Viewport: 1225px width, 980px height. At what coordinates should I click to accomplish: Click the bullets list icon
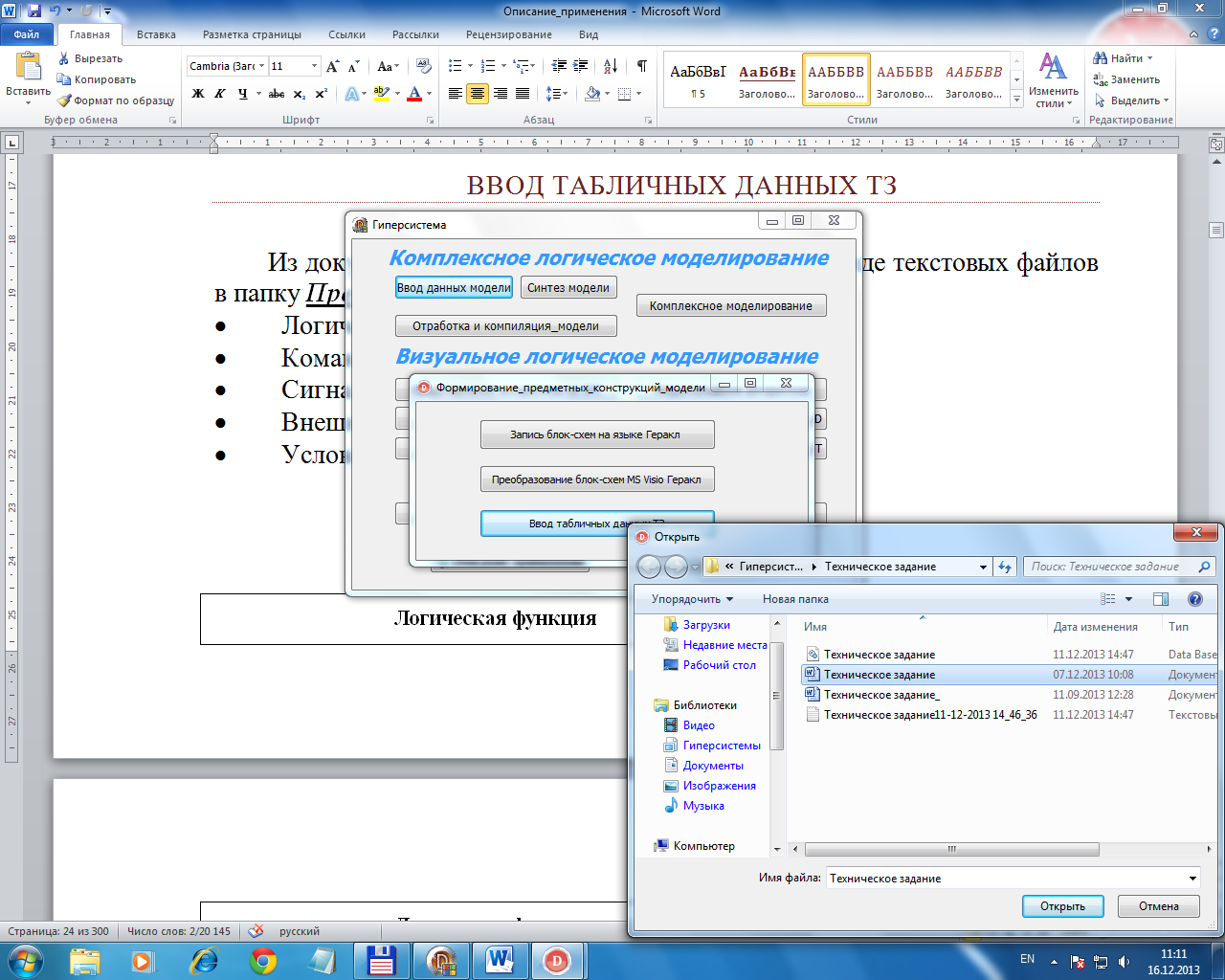click(456, 66)
